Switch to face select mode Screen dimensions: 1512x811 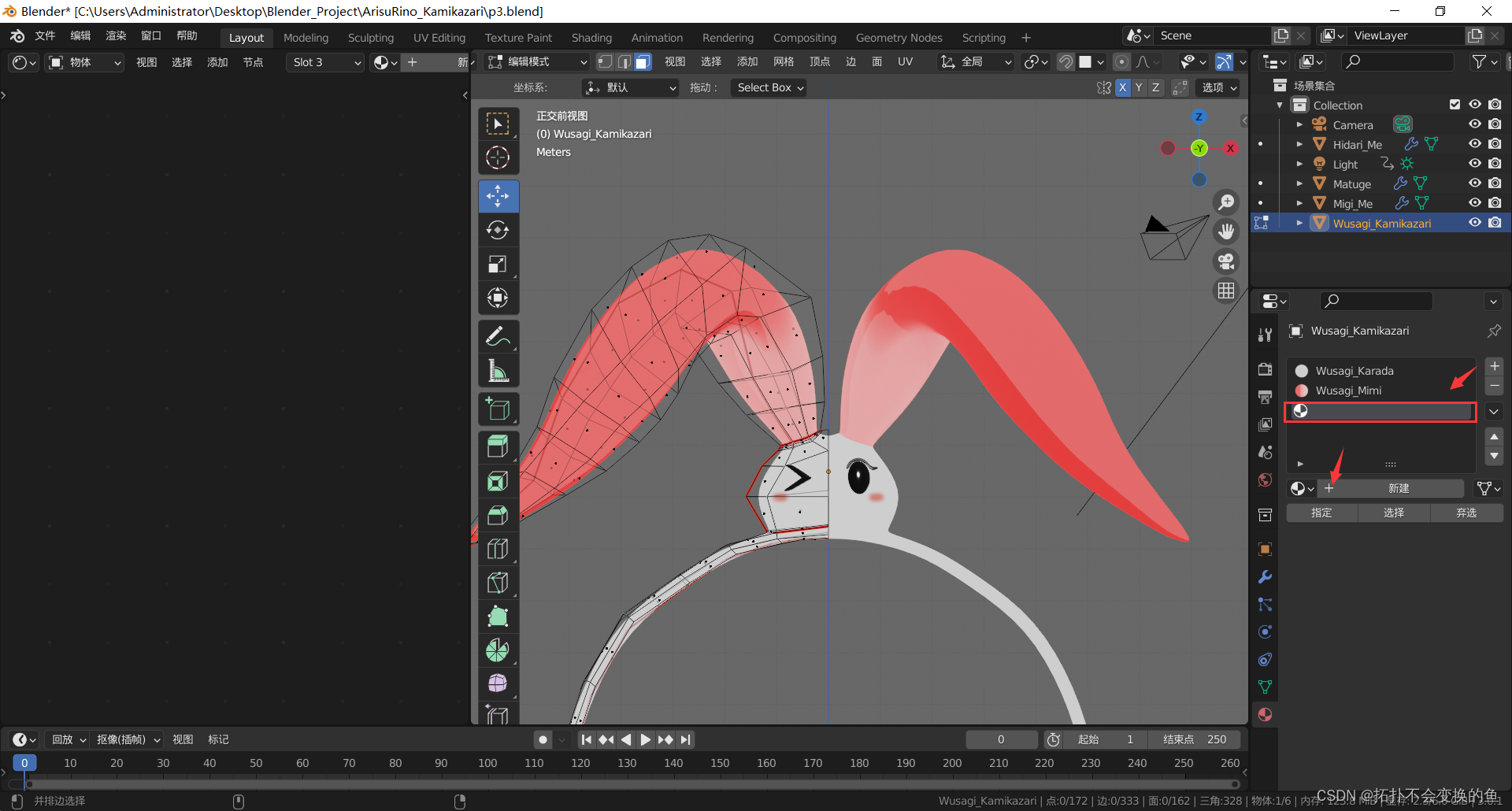click(x=643, y=62)
